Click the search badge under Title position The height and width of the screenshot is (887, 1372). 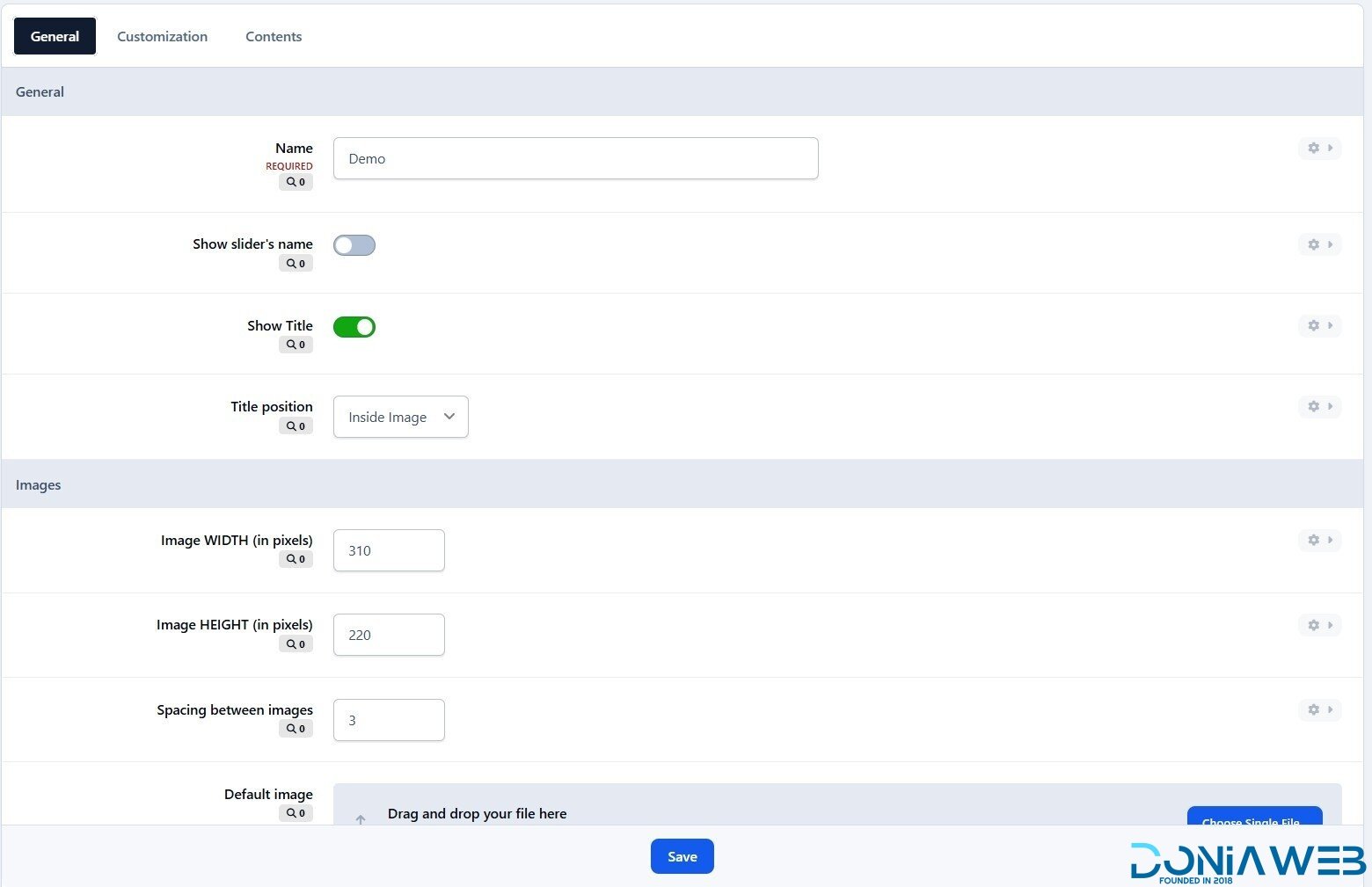coord(296,426)
